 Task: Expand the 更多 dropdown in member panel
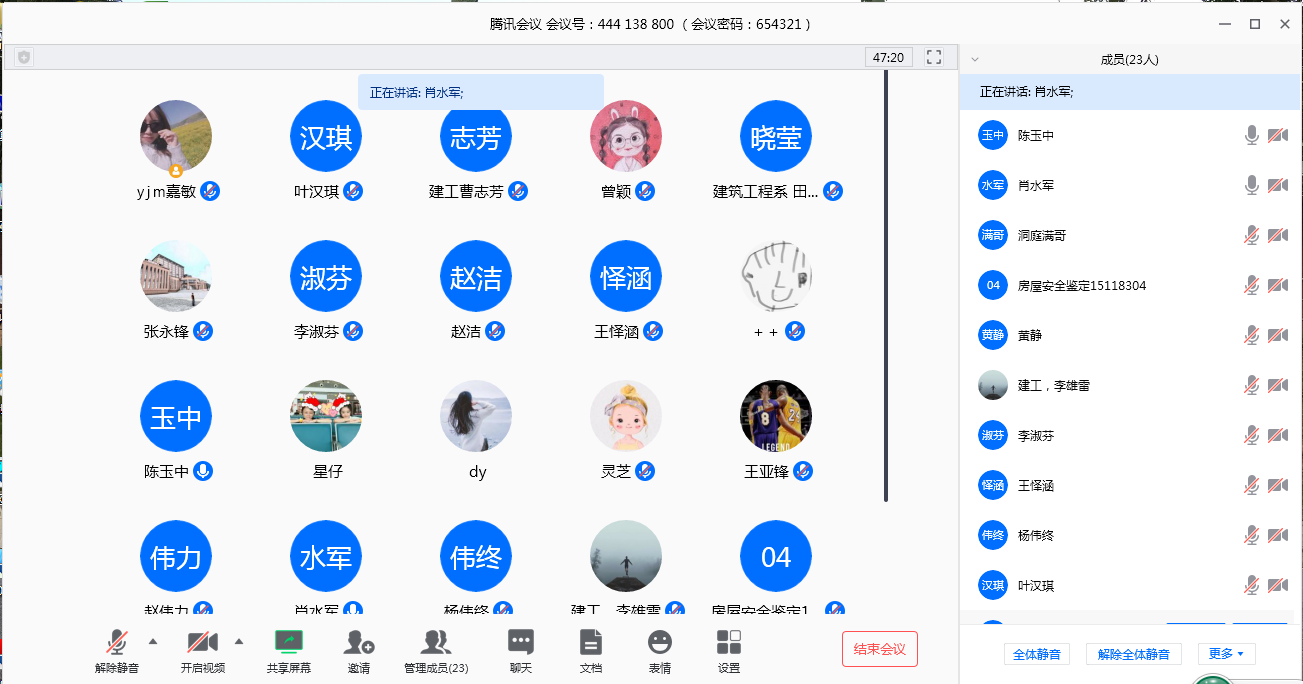click(x=1225, y=653)
